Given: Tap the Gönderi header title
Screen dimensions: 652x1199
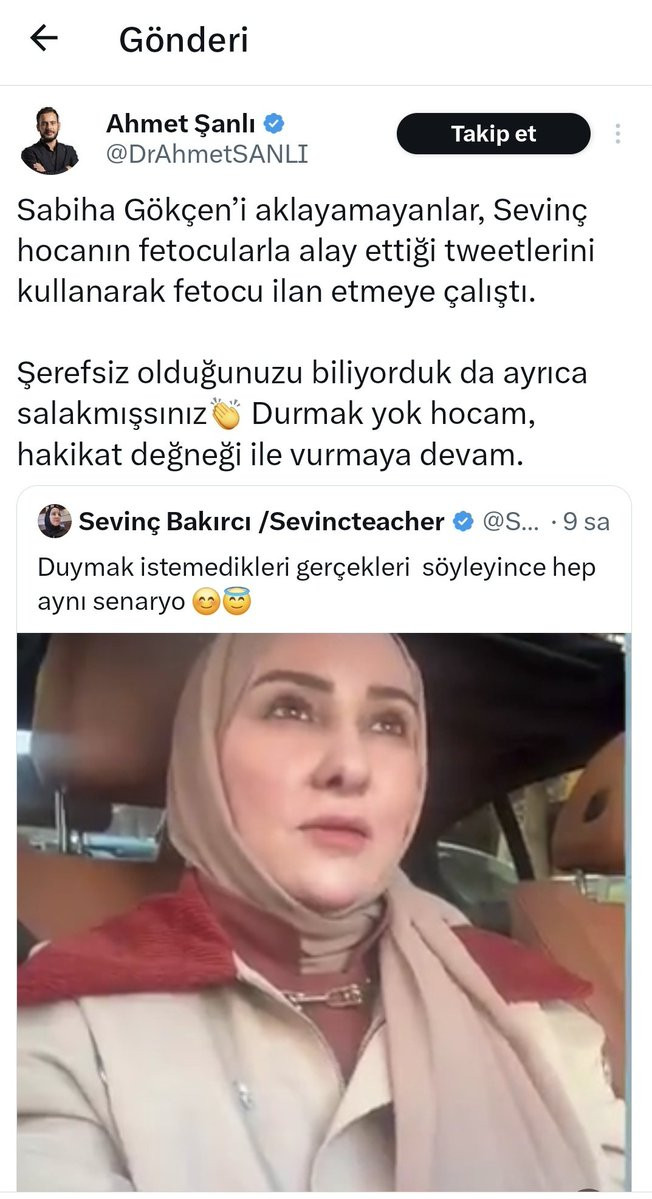Looking at the screenshot, I should pos(183,40).
